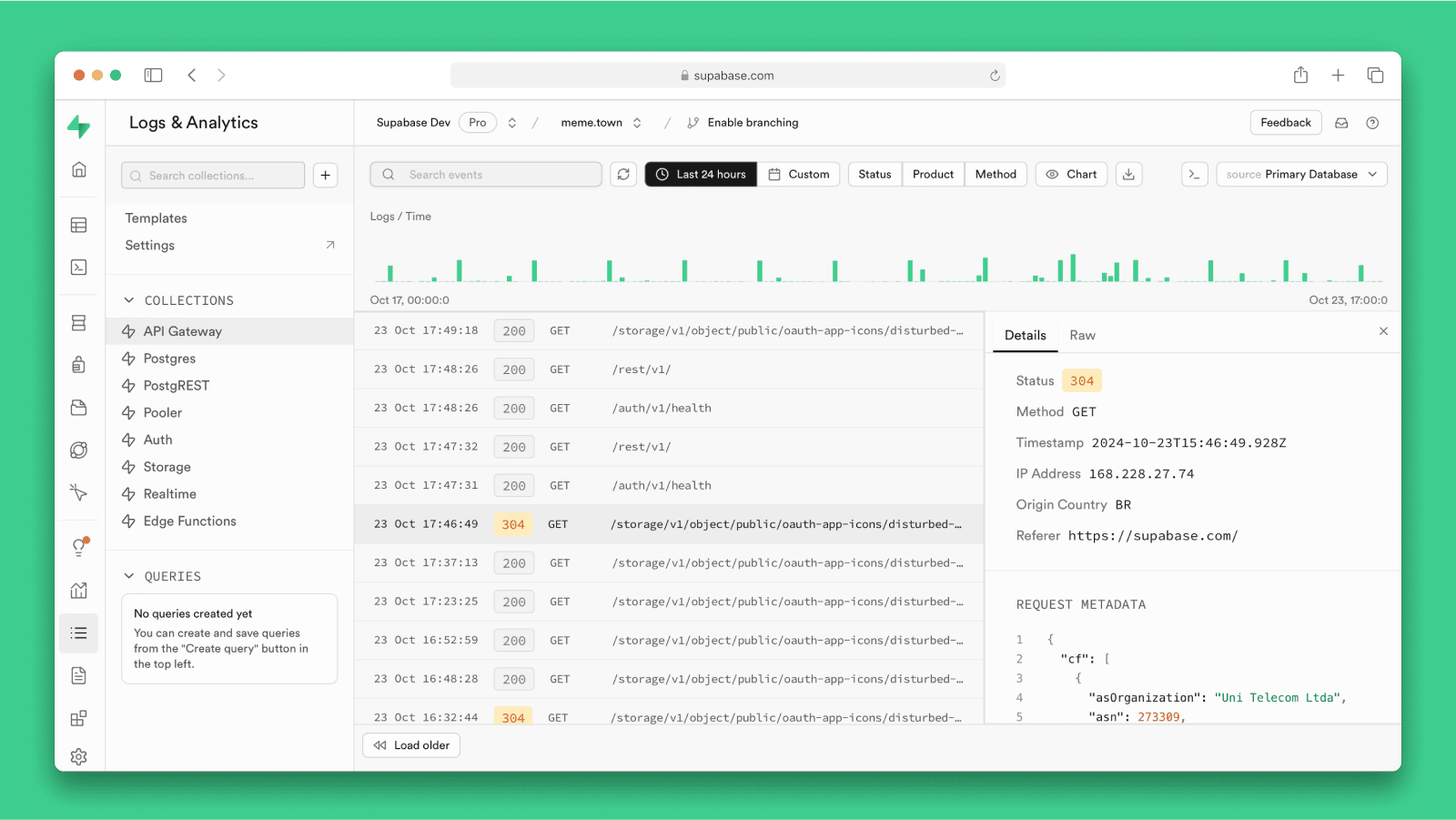Viewport: 1456px width, 820px height.
Task: Switch to the Details tab
Action: pos(1025,336)
